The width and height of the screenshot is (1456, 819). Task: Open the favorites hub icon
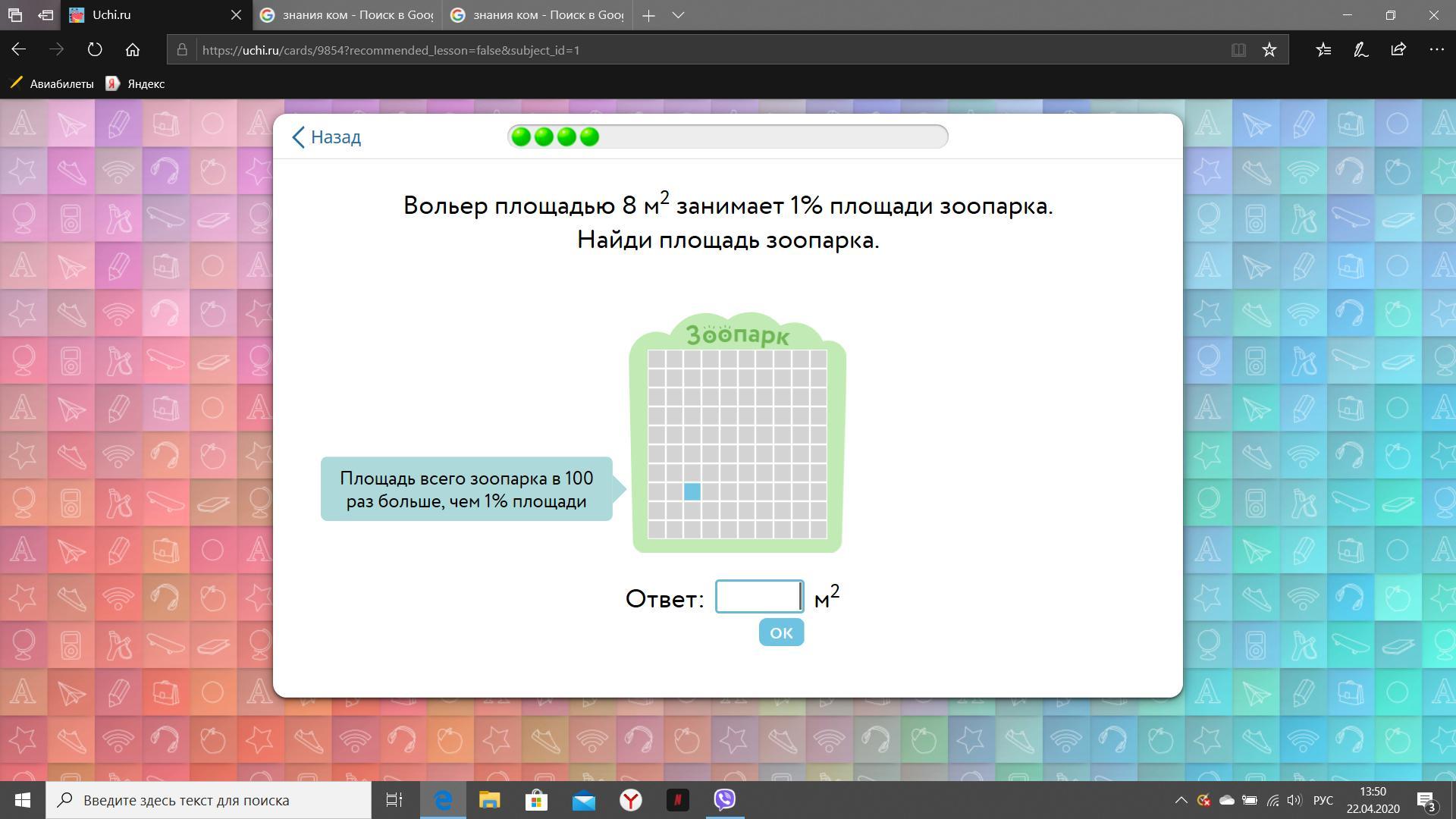point(1323,50)
